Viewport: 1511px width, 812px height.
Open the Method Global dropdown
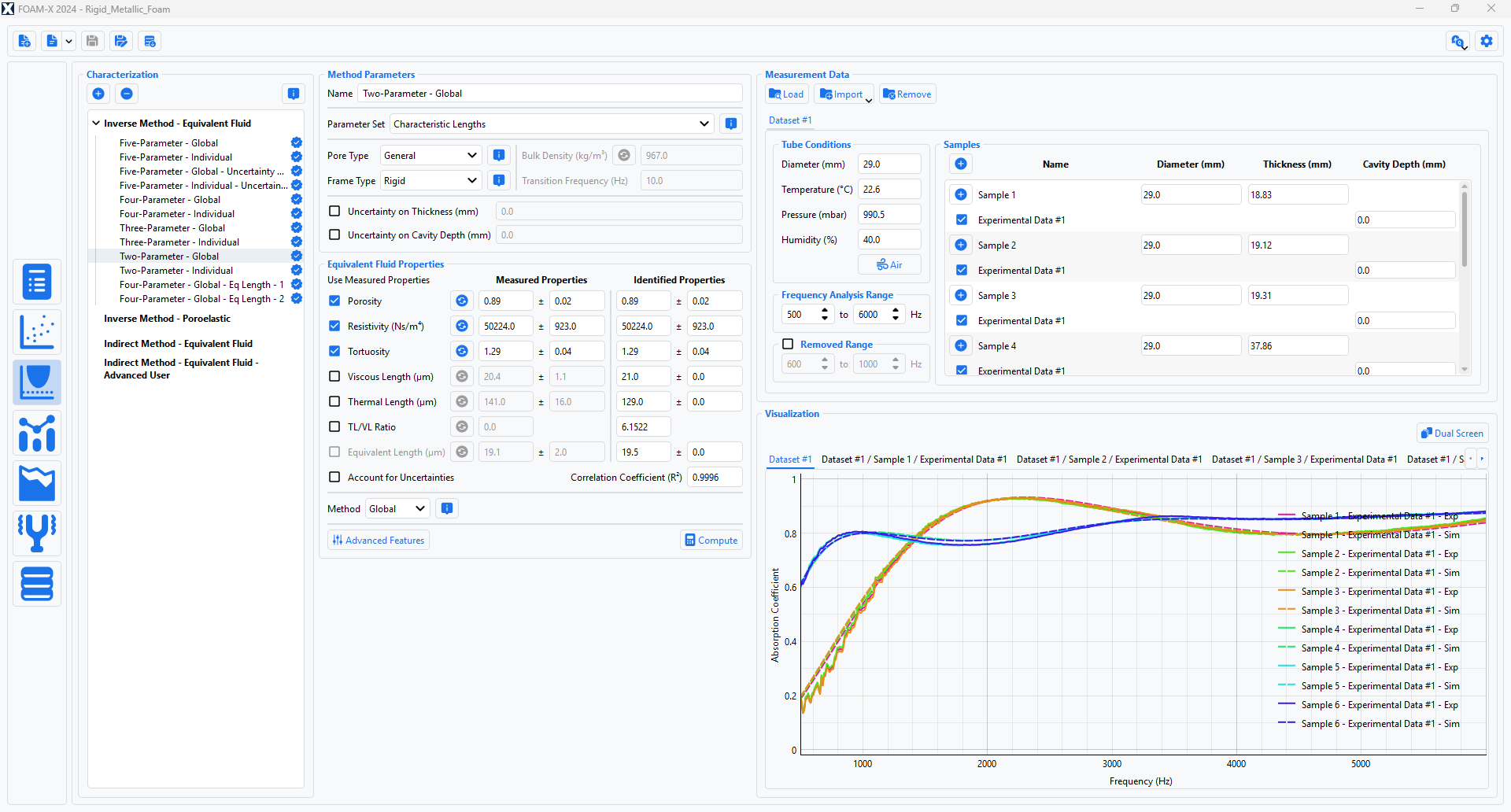coord(397,509)
